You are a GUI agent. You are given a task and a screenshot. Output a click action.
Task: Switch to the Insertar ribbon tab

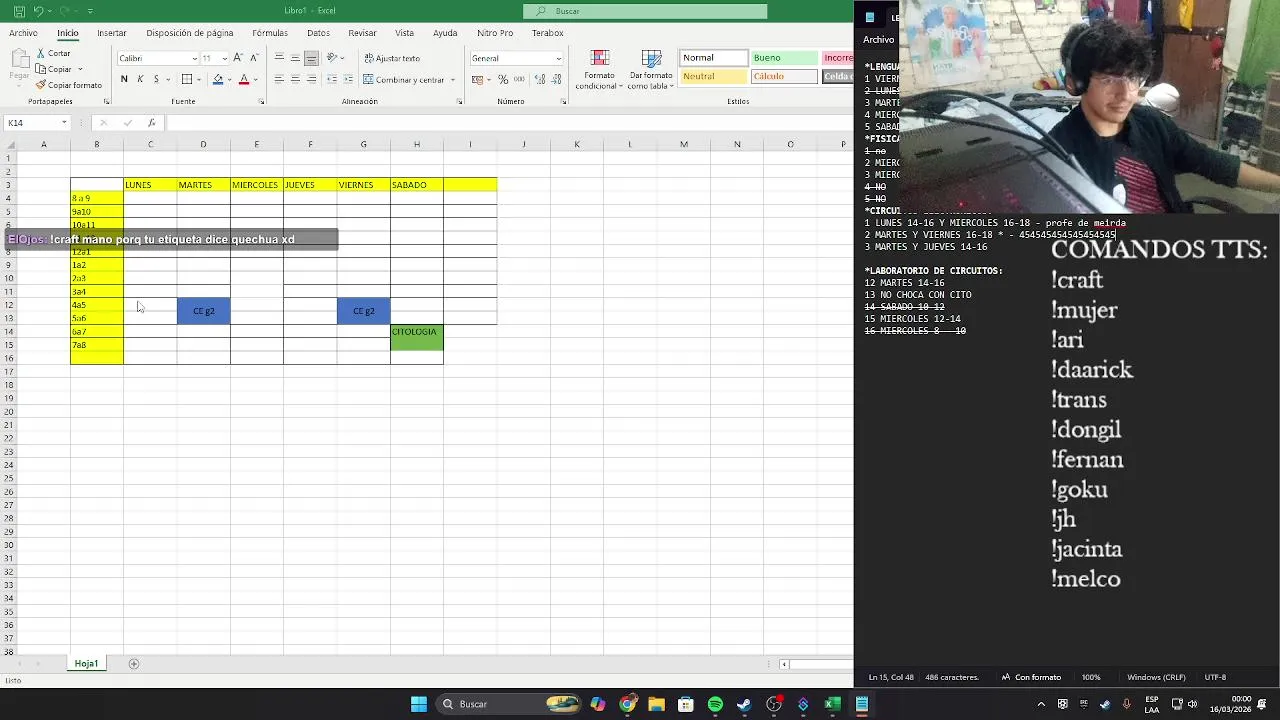coord(112,33)
